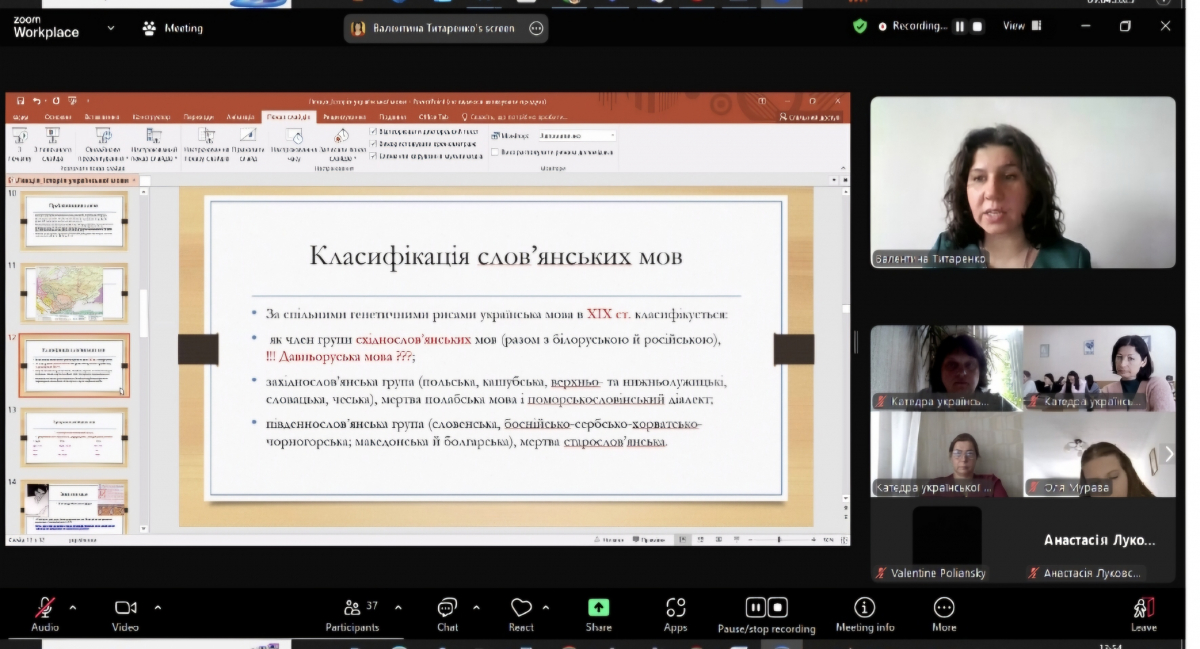Click the Leave meeting button
The image size is (1200, 649).
(x=1144, y=613)
